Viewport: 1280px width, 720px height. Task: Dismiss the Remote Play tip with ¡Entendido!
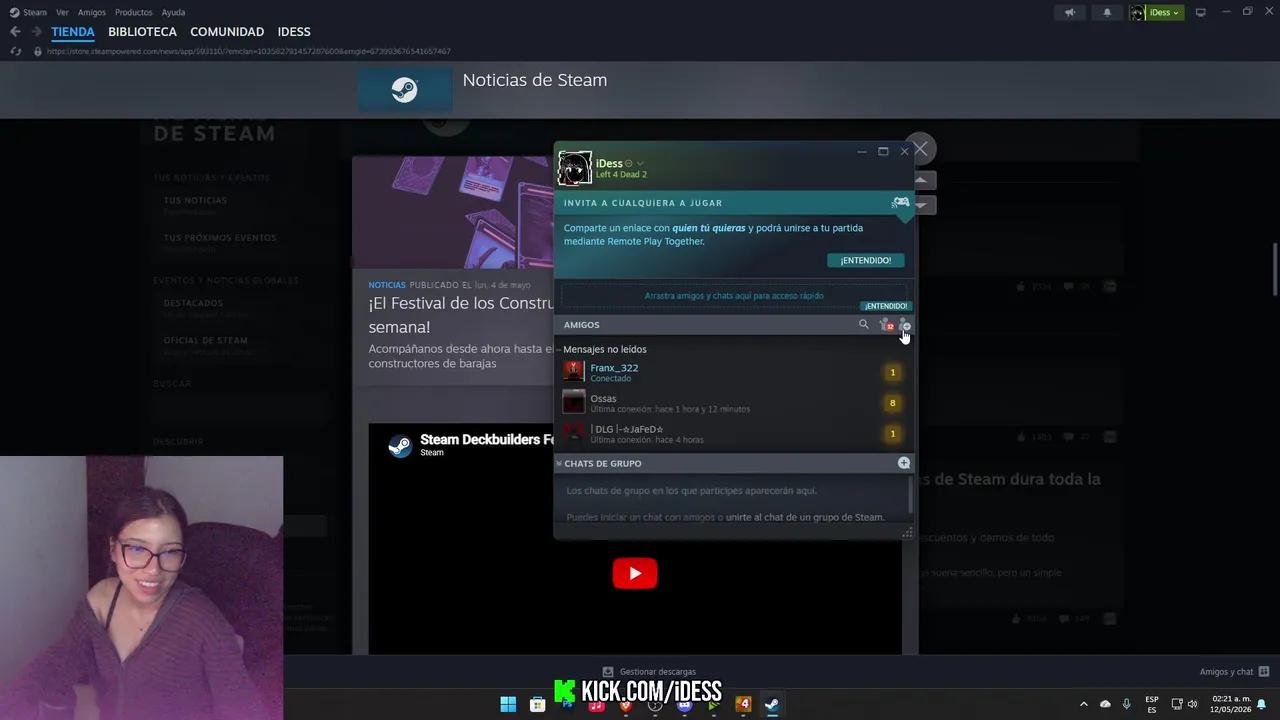tap(866, 260)
